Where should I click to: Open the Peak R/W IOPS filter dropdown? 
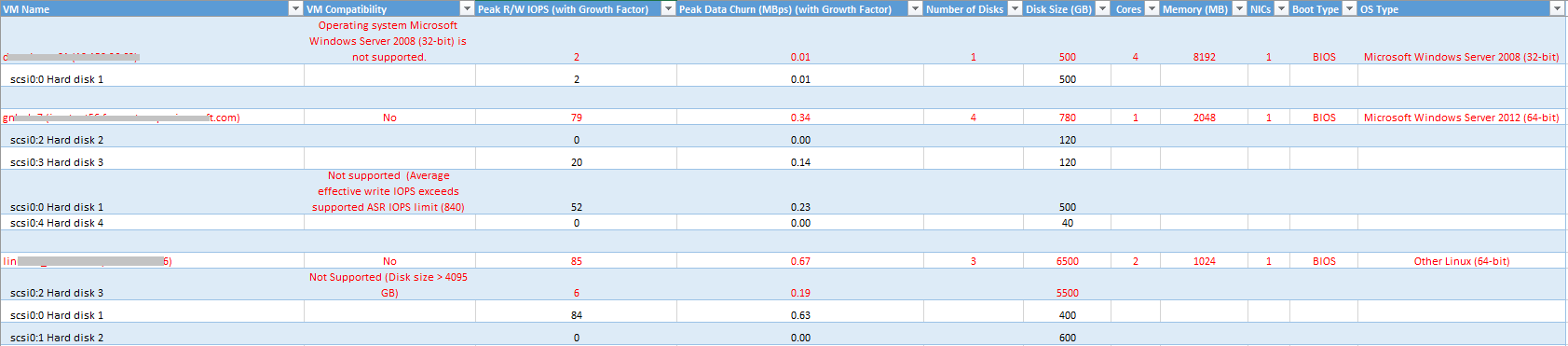pos(668,8)
